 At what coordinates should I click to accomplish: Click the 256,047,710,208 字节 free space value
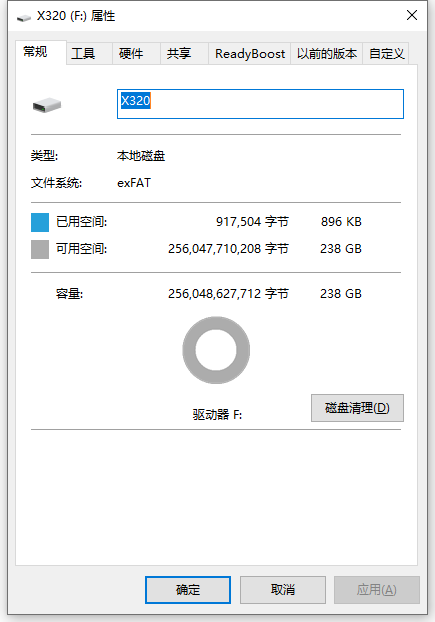[x=228, y=249]
